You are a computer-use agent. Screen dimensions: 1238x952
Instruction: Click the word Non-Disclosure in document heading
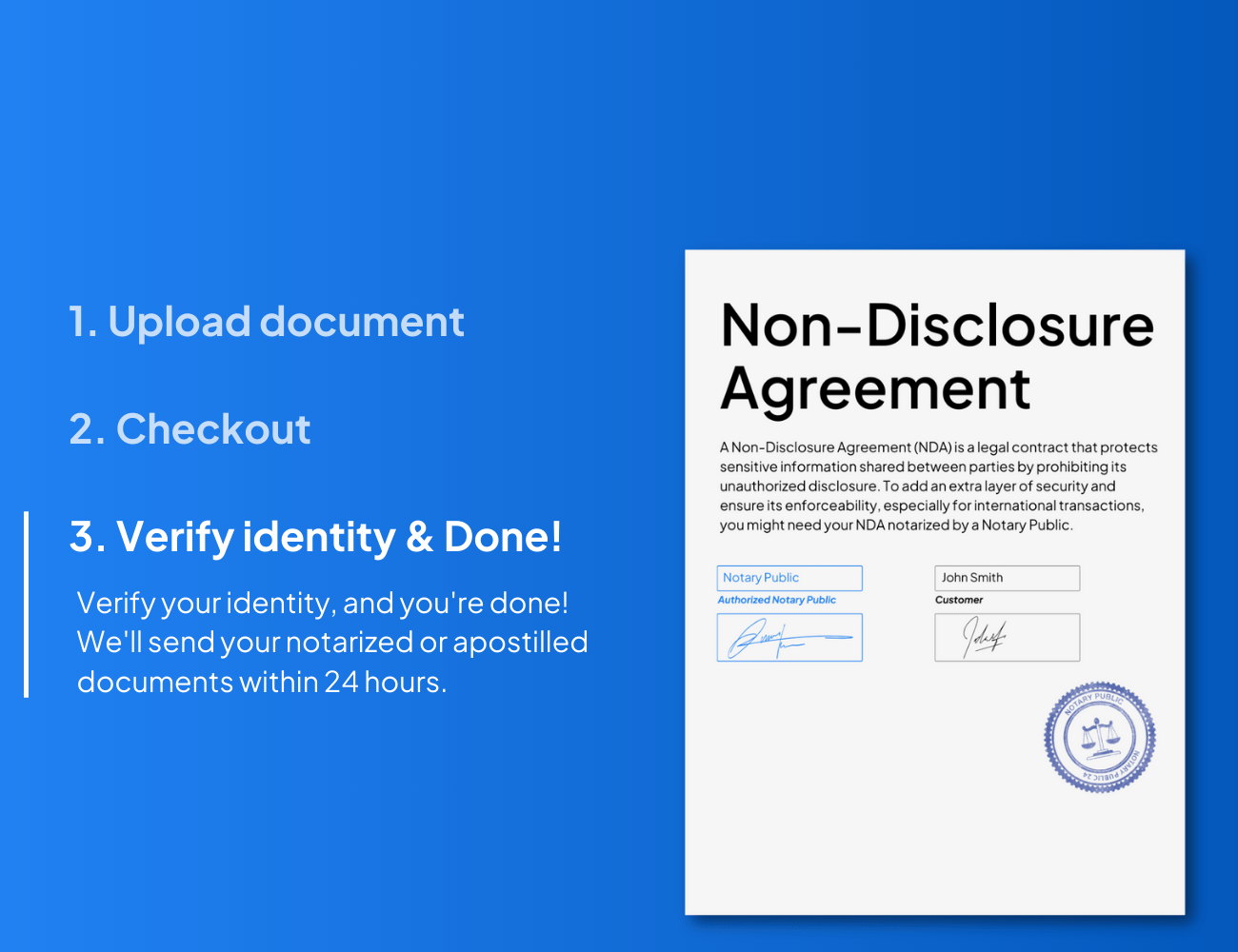[x=937, y=326]
